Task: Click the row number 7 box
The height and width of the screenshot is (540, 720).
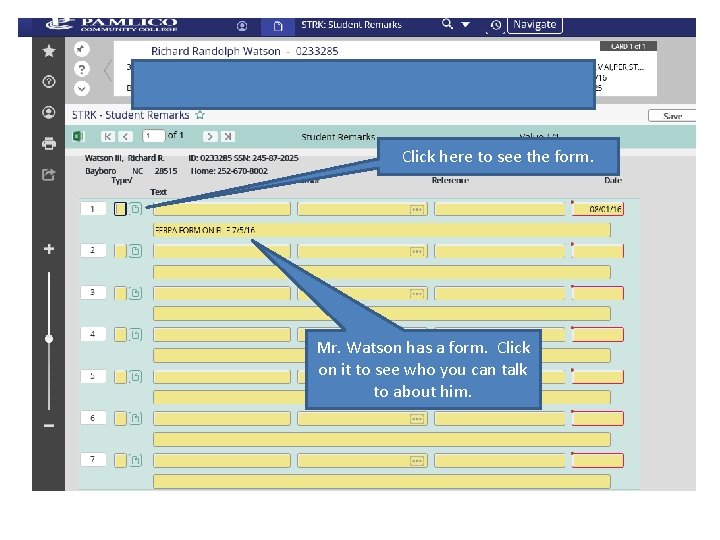Action: coord(93,459)
